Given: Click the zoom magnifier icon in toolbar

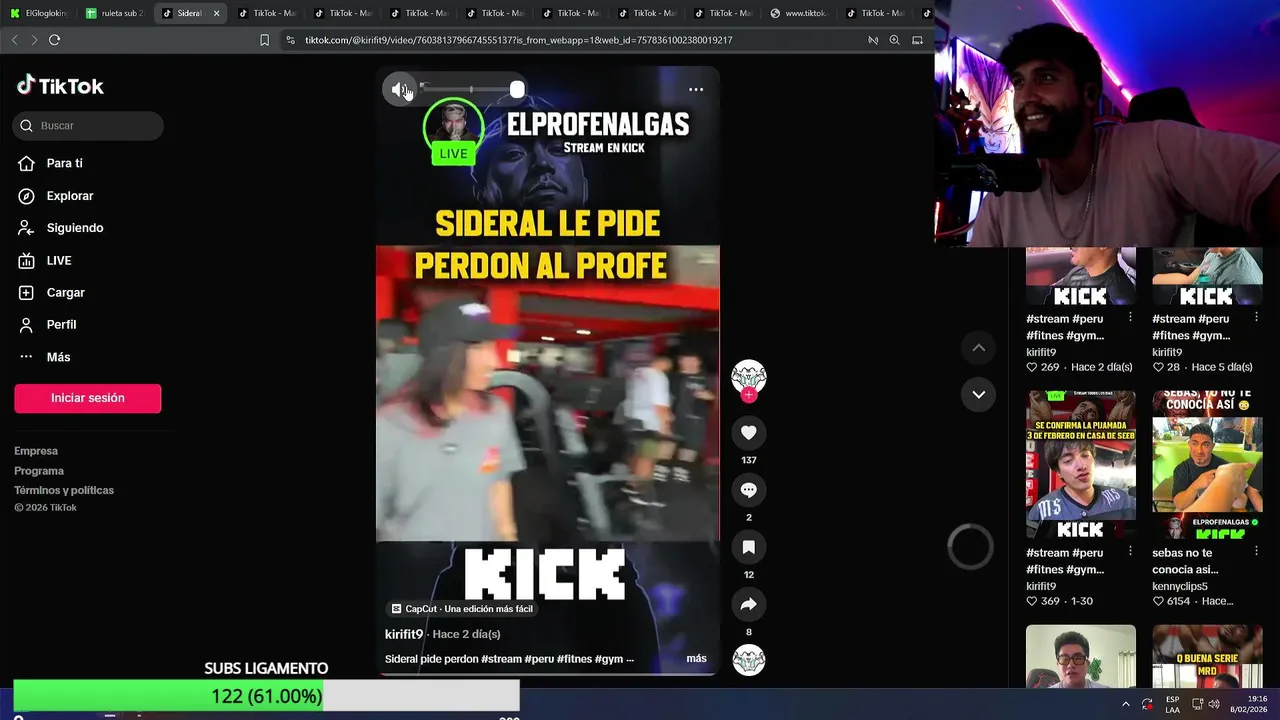Looking at the screenshot, I should click(x=894, y=40).
